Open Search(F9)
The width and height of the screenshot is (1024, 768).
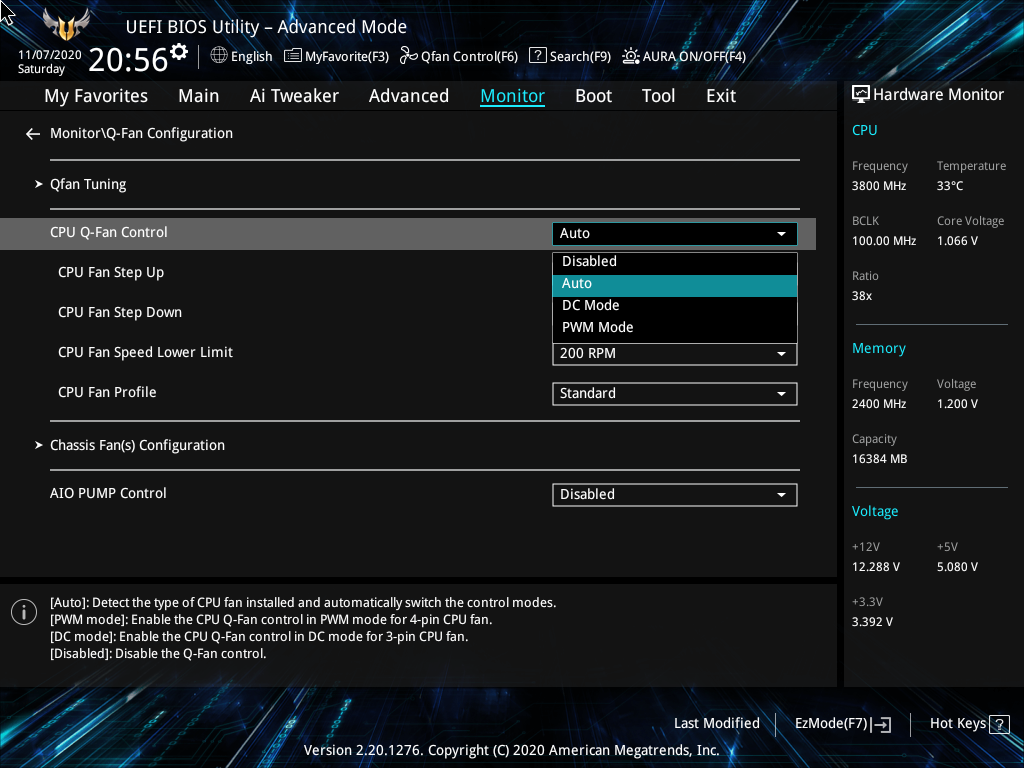[x=569, y=56]
